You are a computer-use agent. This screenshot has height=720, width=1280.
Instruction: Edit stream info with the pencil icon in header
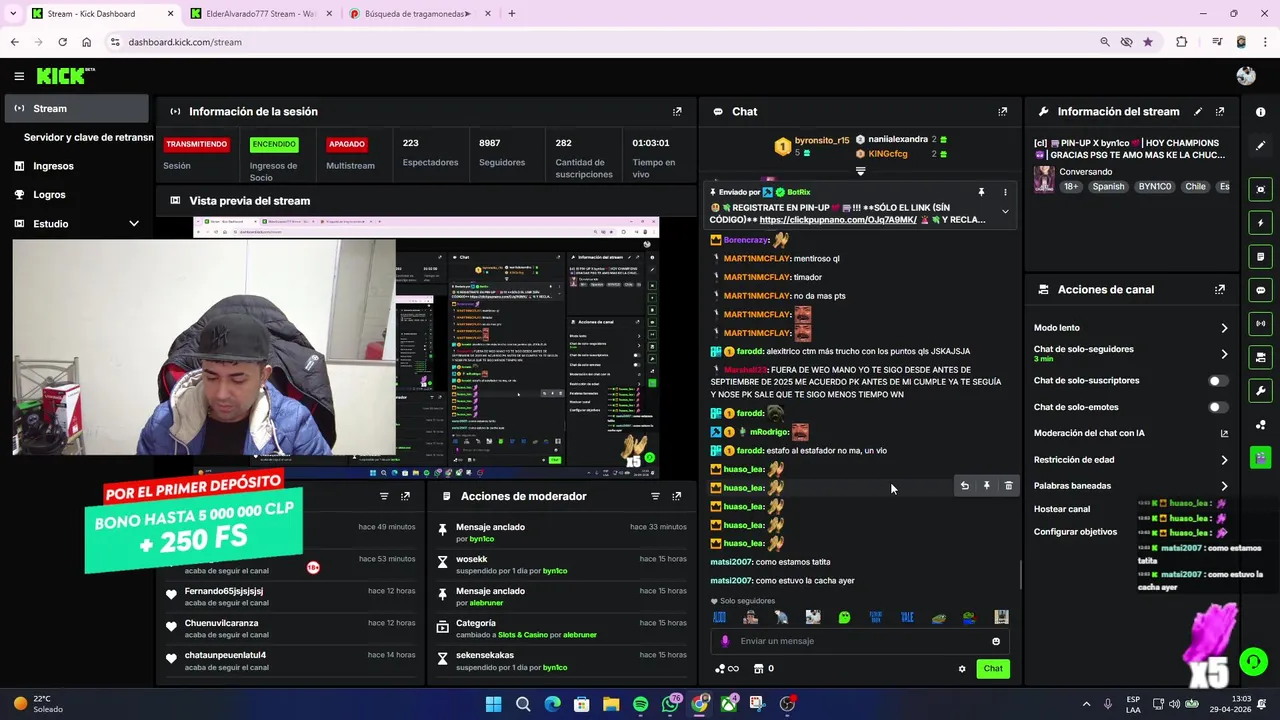(1198, 112)
